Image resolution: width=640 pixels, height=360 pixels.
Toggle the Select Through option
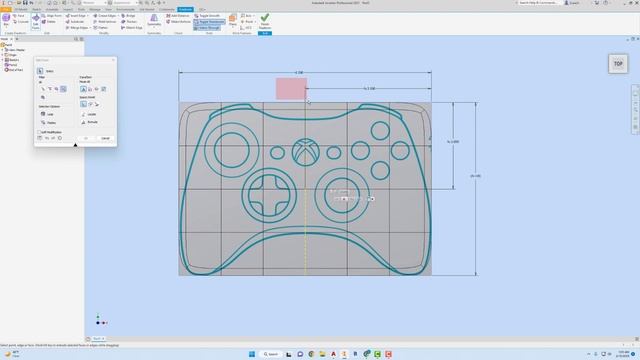(207, 28)
